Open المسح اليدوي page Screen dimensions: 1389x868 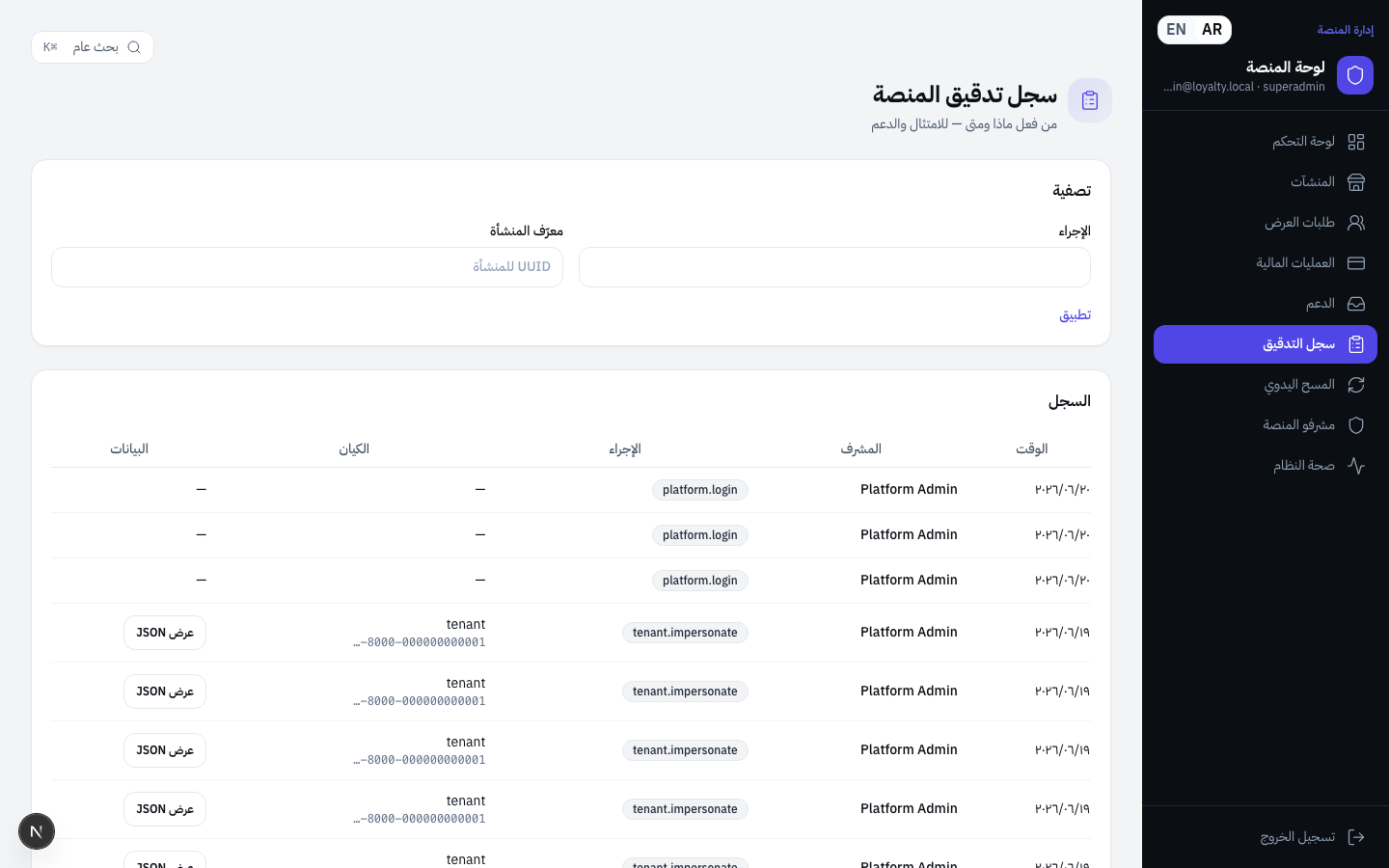[x=1266, y=385]
